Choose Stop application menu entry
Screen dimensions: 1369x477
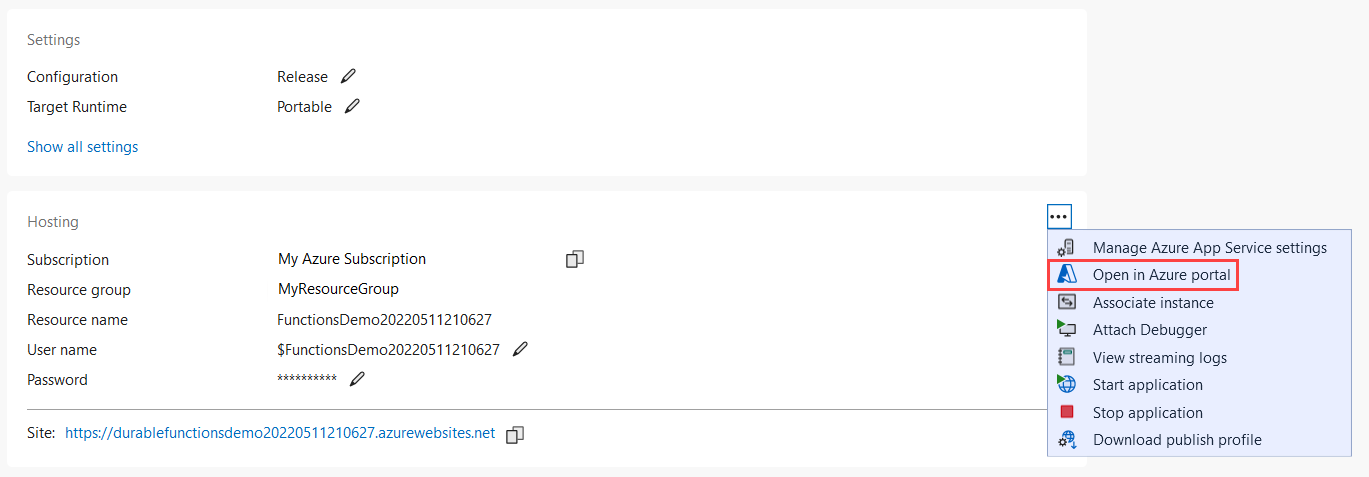pyautogui.click(x=1147, y=412)
